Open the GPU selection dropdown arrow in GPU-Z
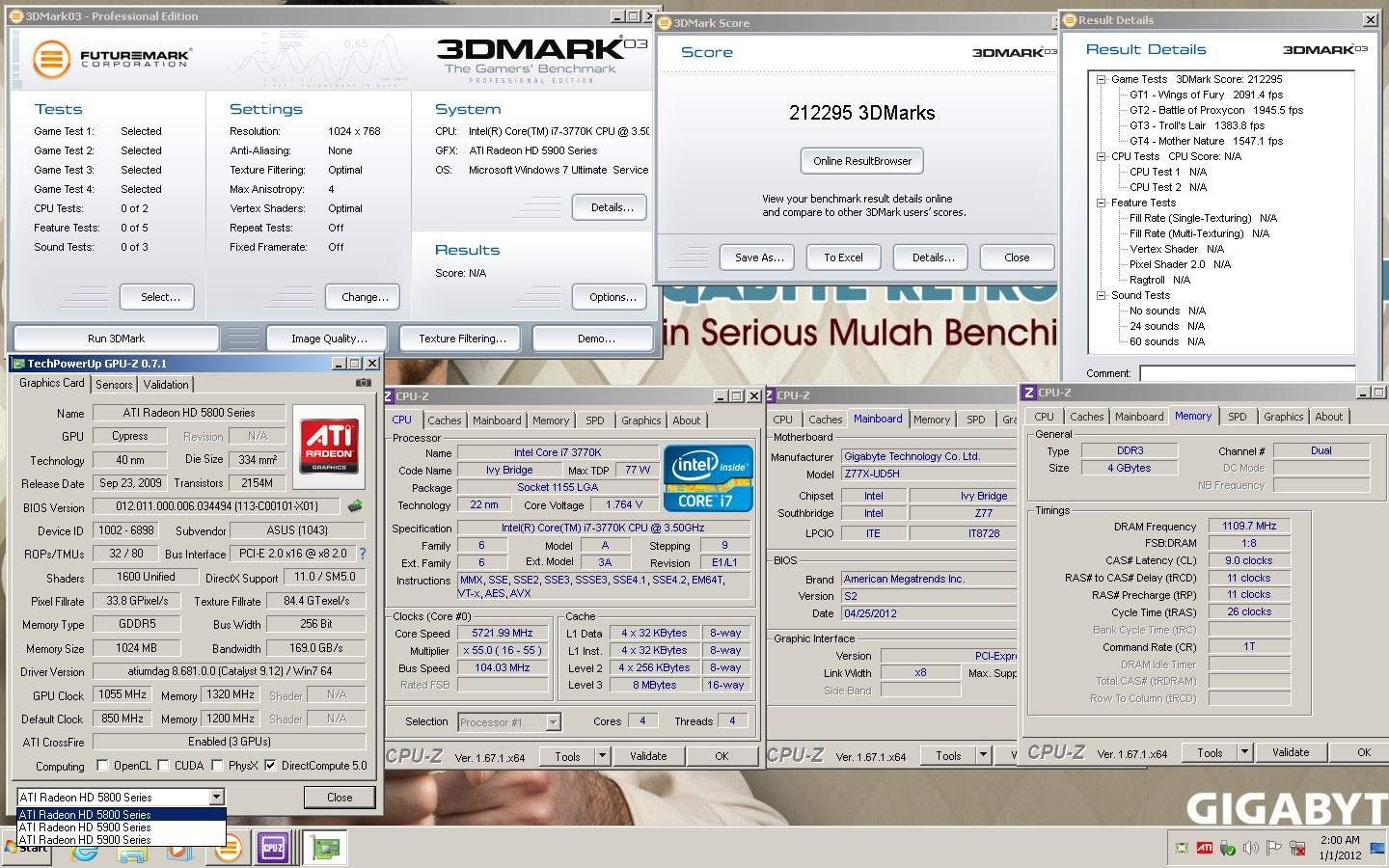The width and height of the screenshot is (1389, 868). coord(216,797)
